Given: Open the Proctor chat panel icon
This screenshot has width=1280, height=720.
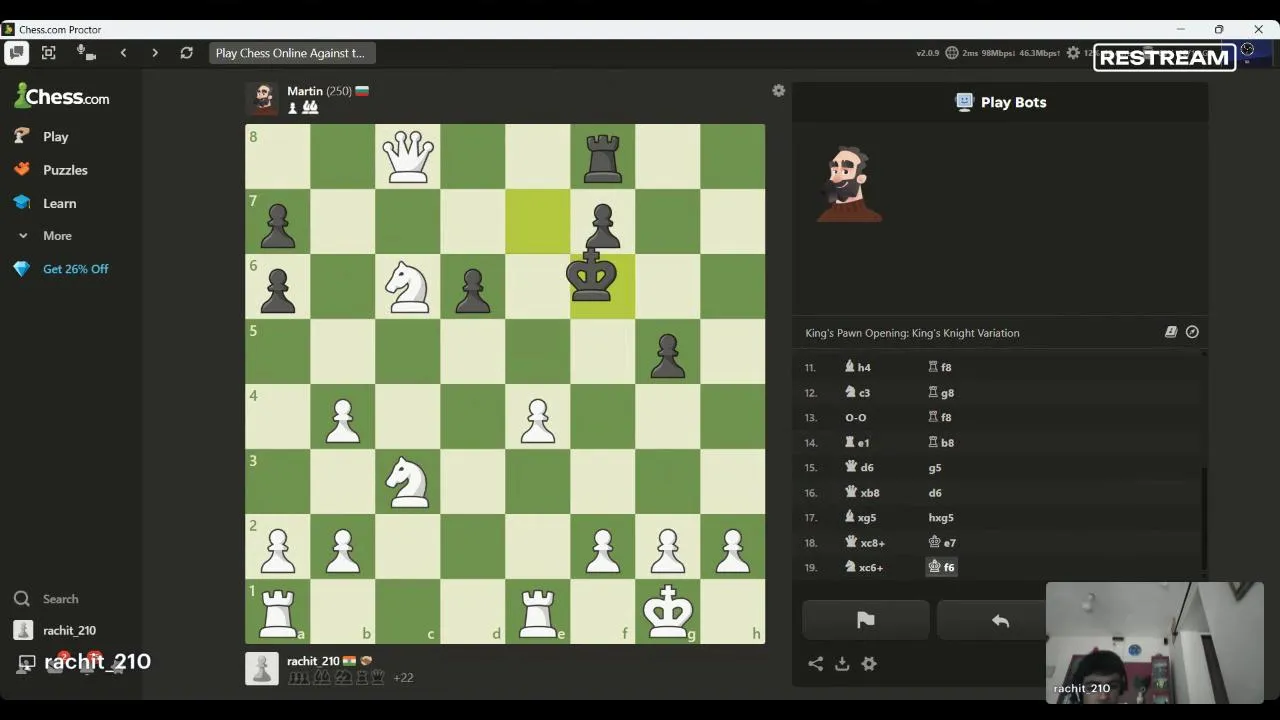Looking at the screenshot, I should click(x=16, y=53).
